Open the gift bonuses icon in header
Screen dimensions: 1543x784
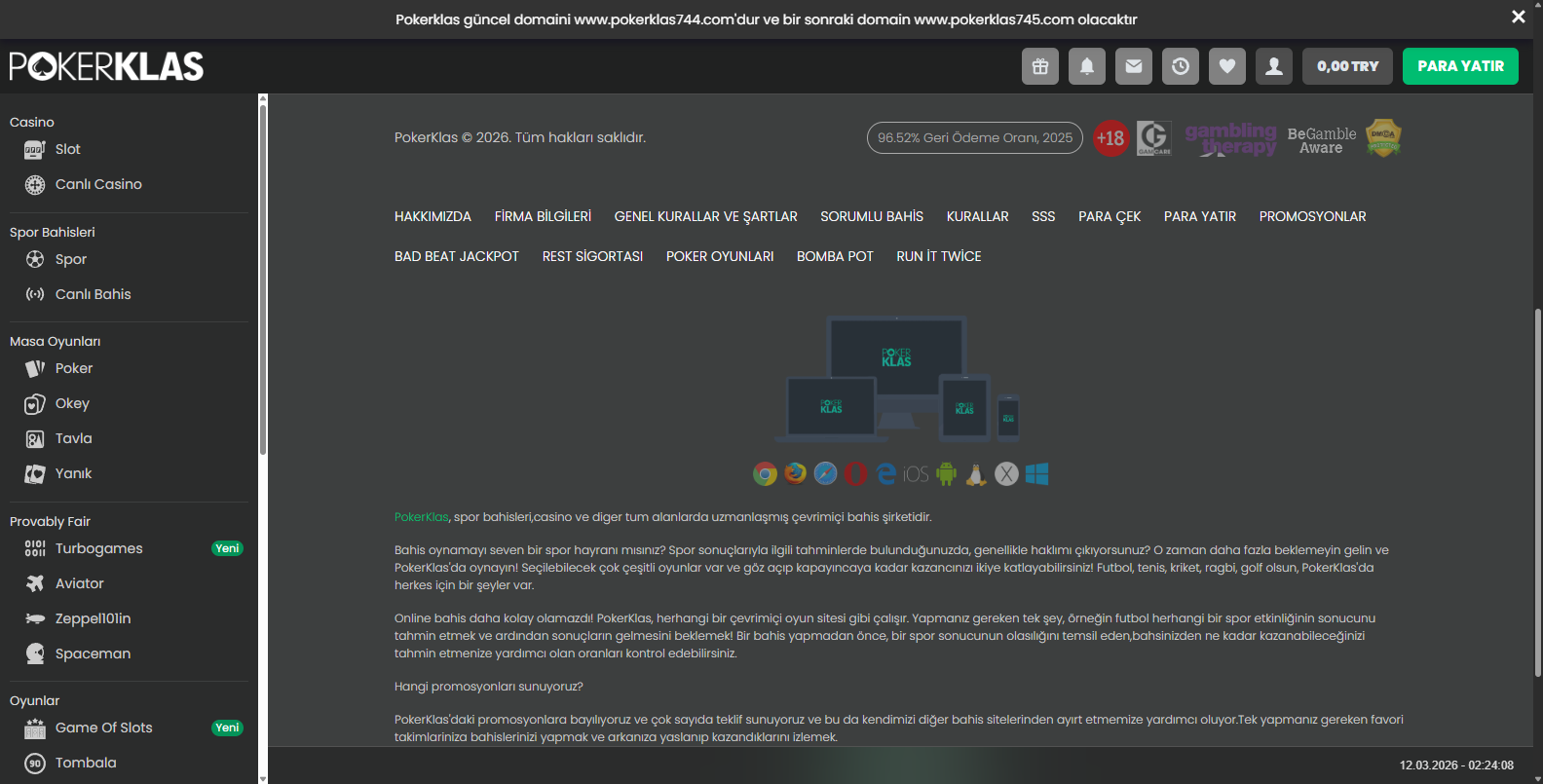click(x=1040, y=66)
